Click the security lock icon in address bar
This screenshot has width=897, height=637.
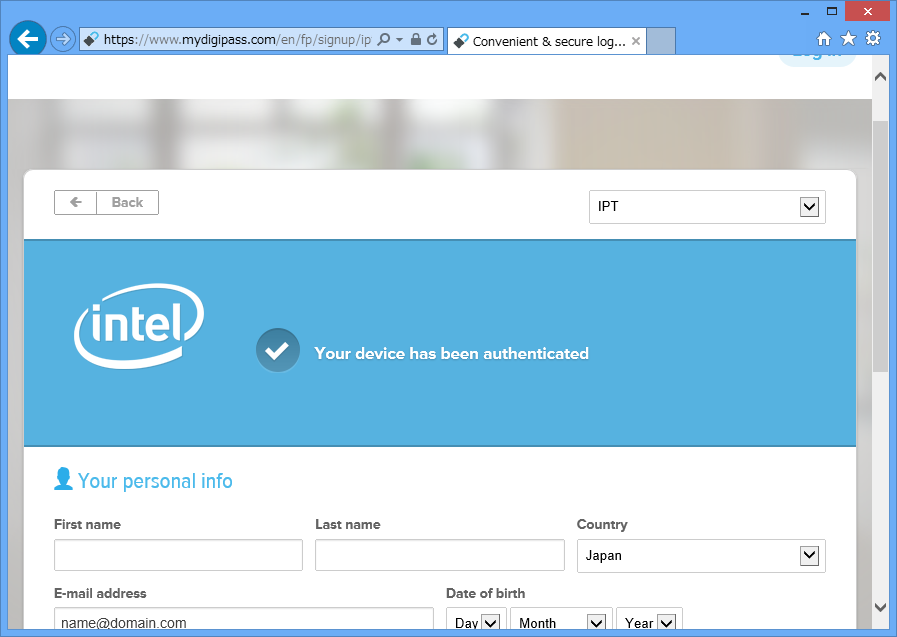click(x=416, y=39)
